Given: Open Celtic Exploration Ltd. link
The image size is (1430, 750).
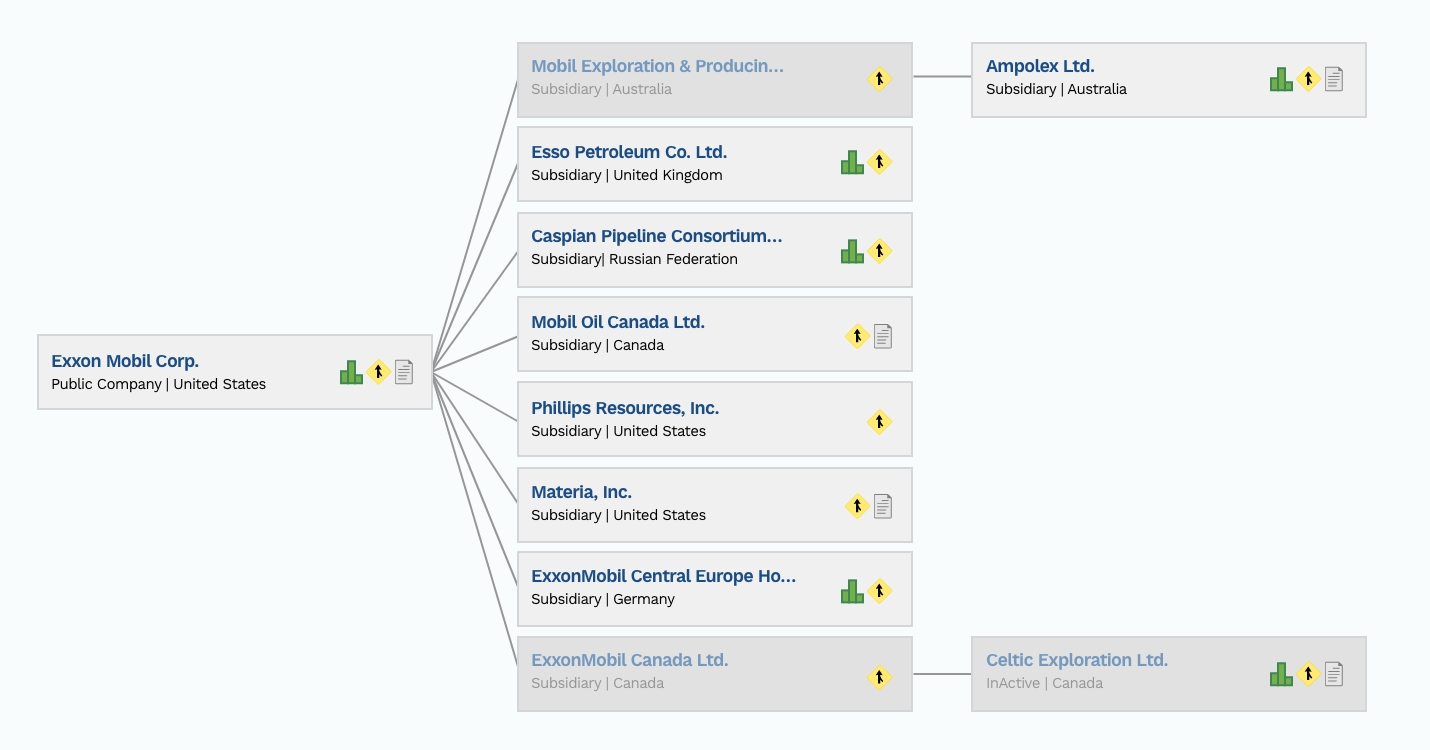Looking at the screenshot, I should click(1077, 660).
